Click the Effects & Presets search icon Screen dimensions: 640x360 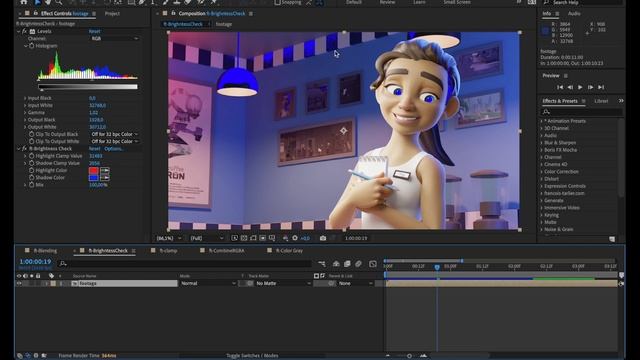click(x=547, y=111)
